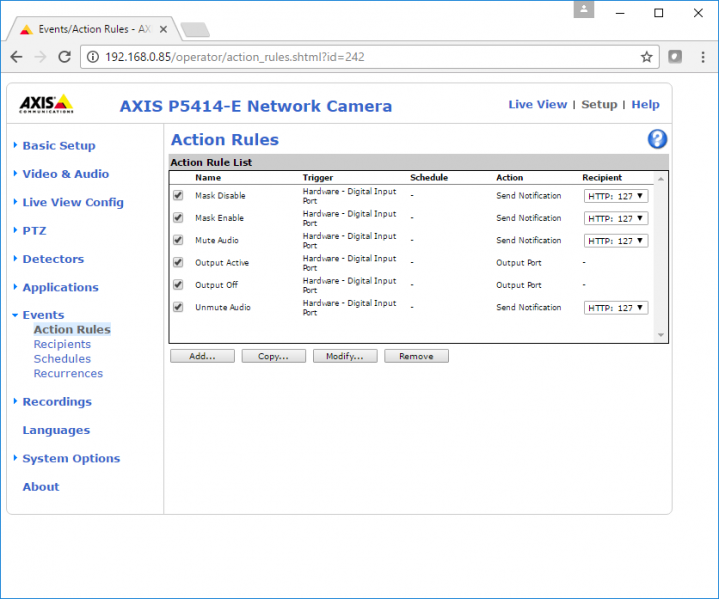
Task: Click the Trigger column header
Action: (318, 177)
